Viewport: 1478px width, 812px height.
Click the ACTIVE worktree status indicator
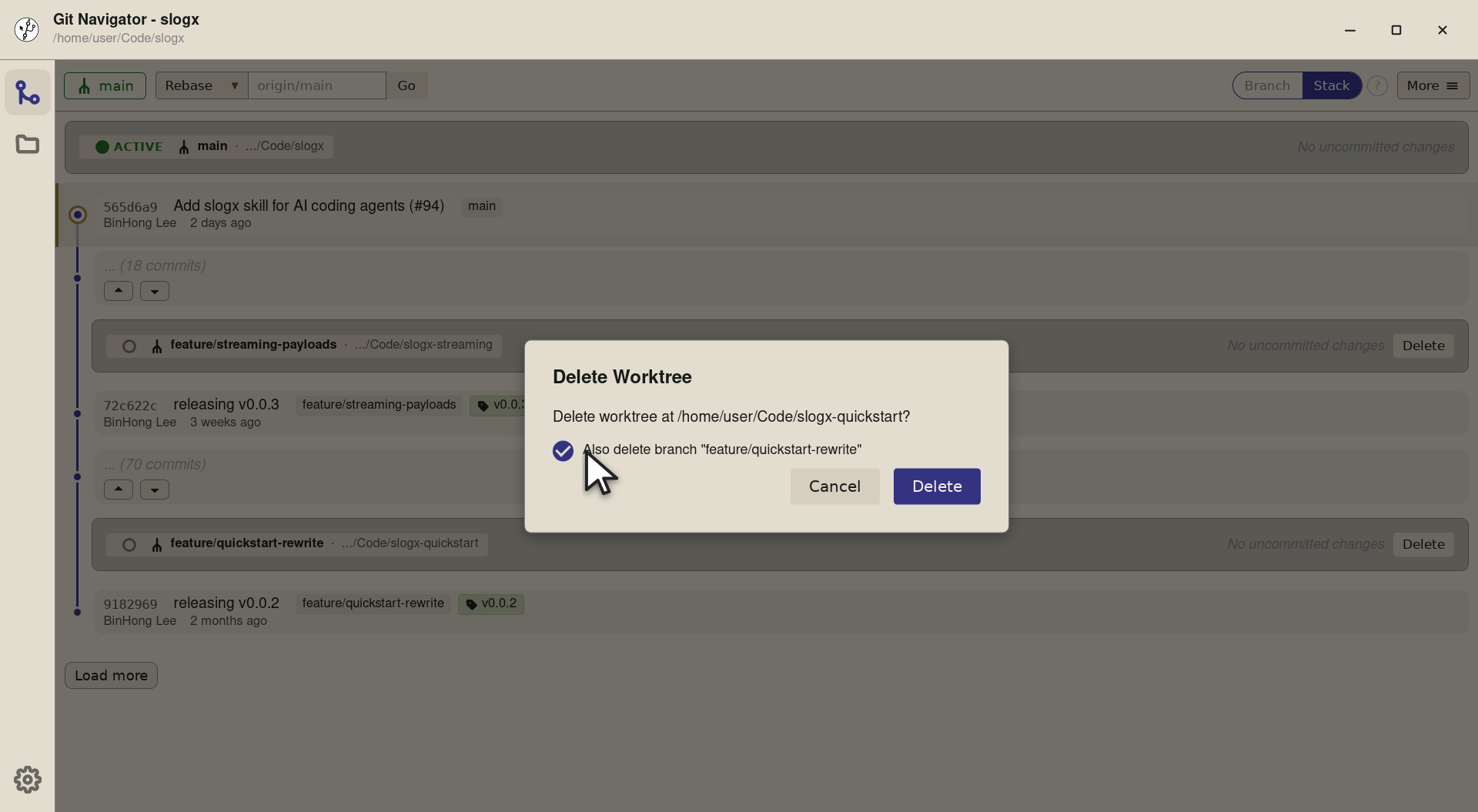click(x=129, y=146)
